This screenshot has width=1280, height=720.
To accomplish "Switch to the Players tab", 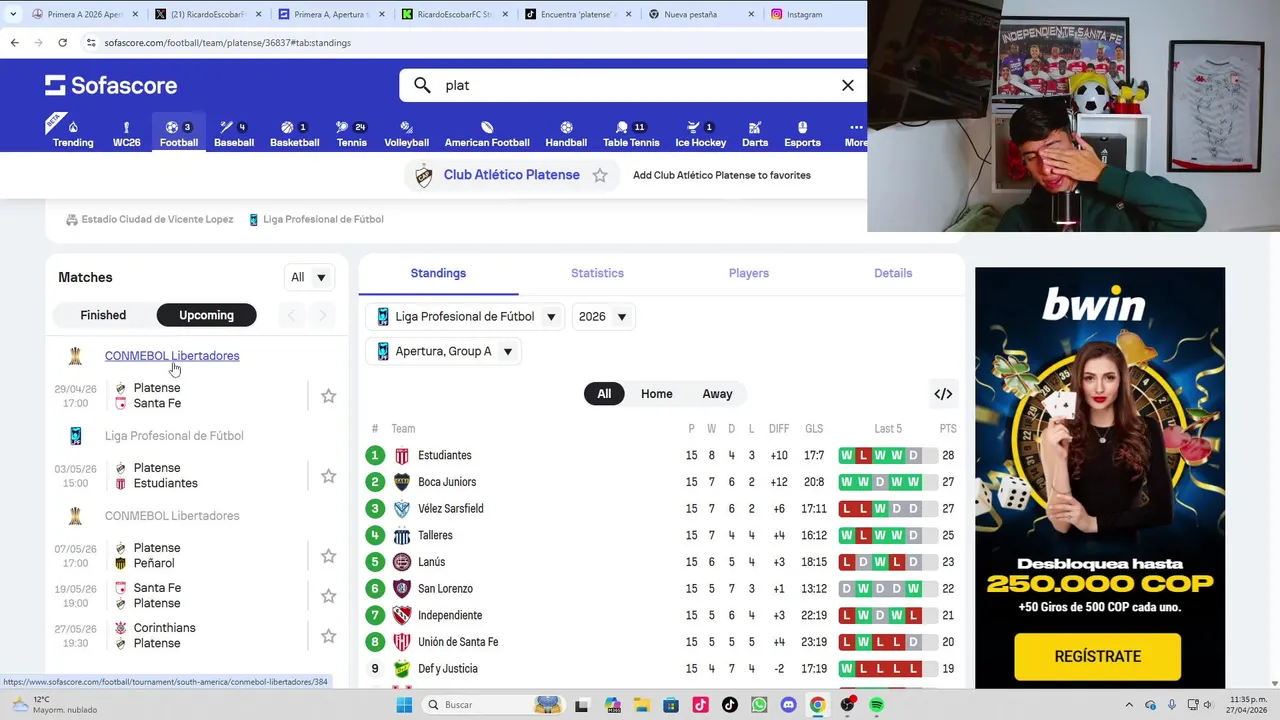I will 749,273.
